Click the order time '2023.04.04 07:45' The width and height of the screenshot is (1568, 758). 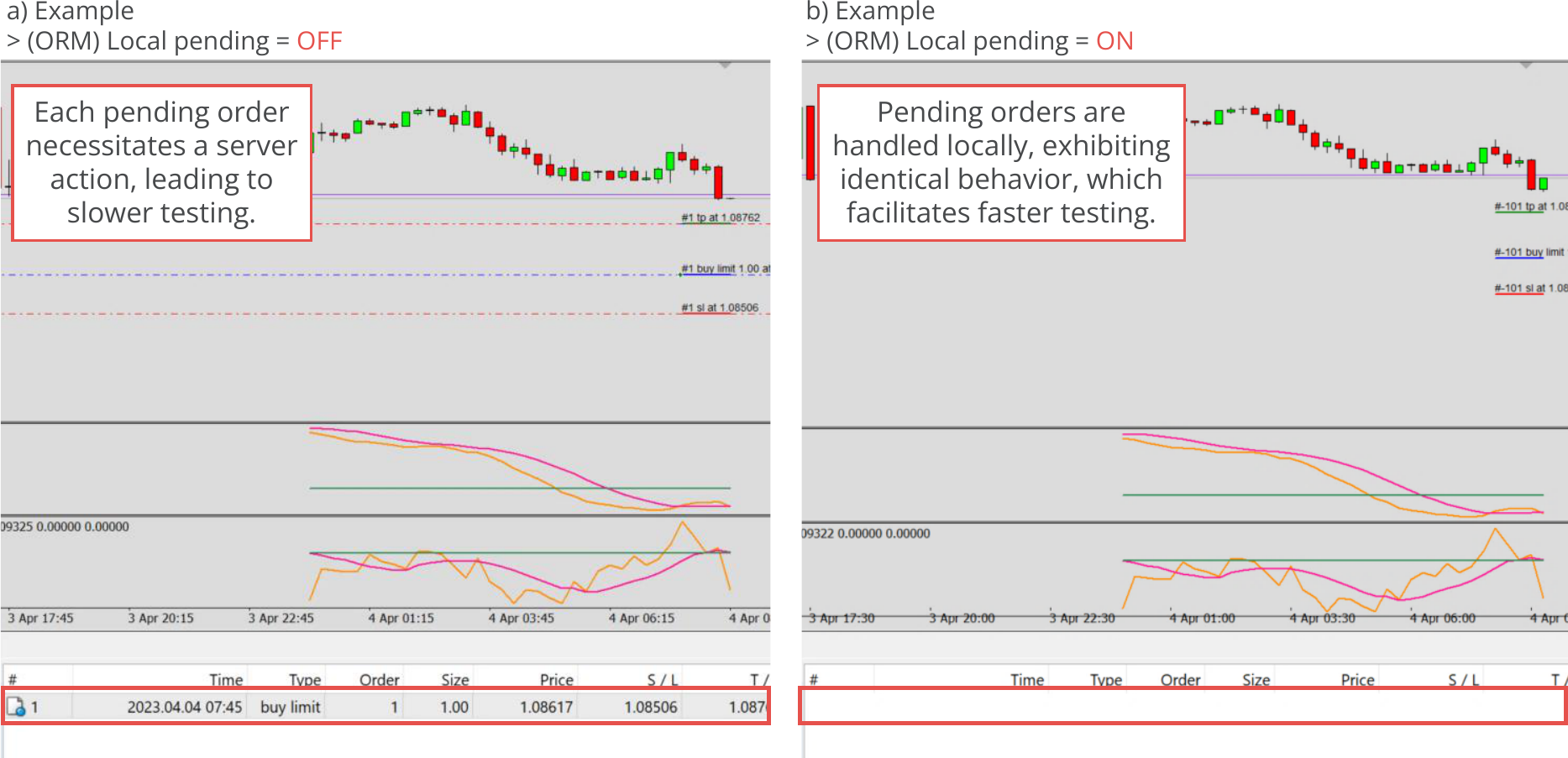pyautogui.click(x=185, y=707)
